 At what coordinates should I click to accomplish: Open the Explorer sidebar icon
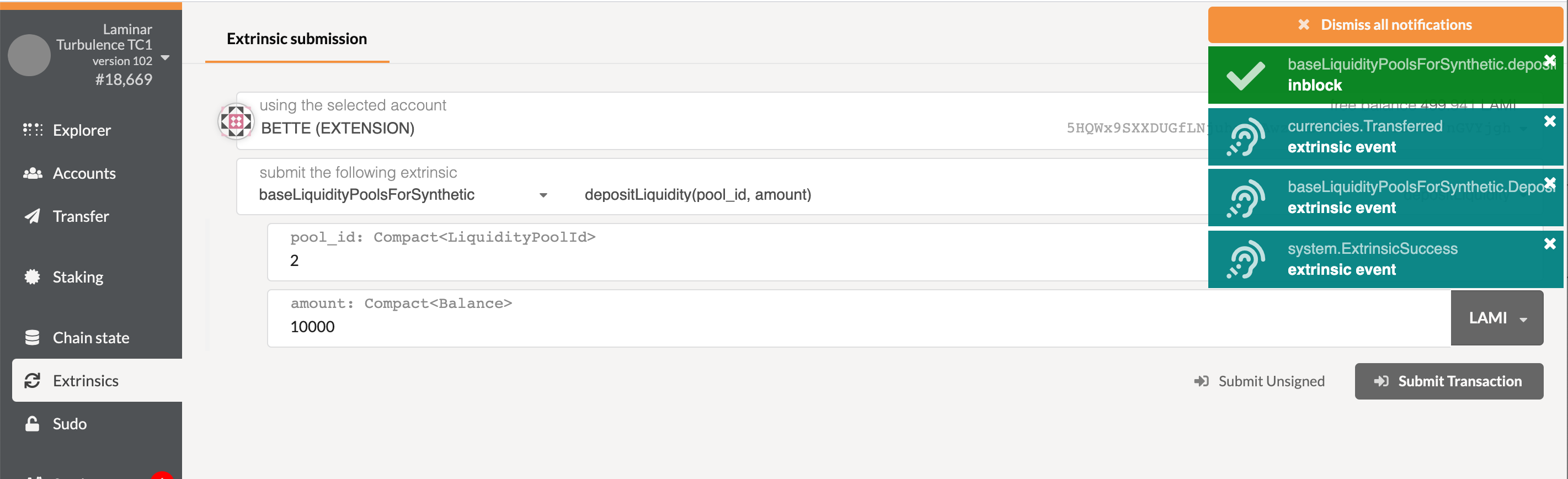click(x=32, y=130)
